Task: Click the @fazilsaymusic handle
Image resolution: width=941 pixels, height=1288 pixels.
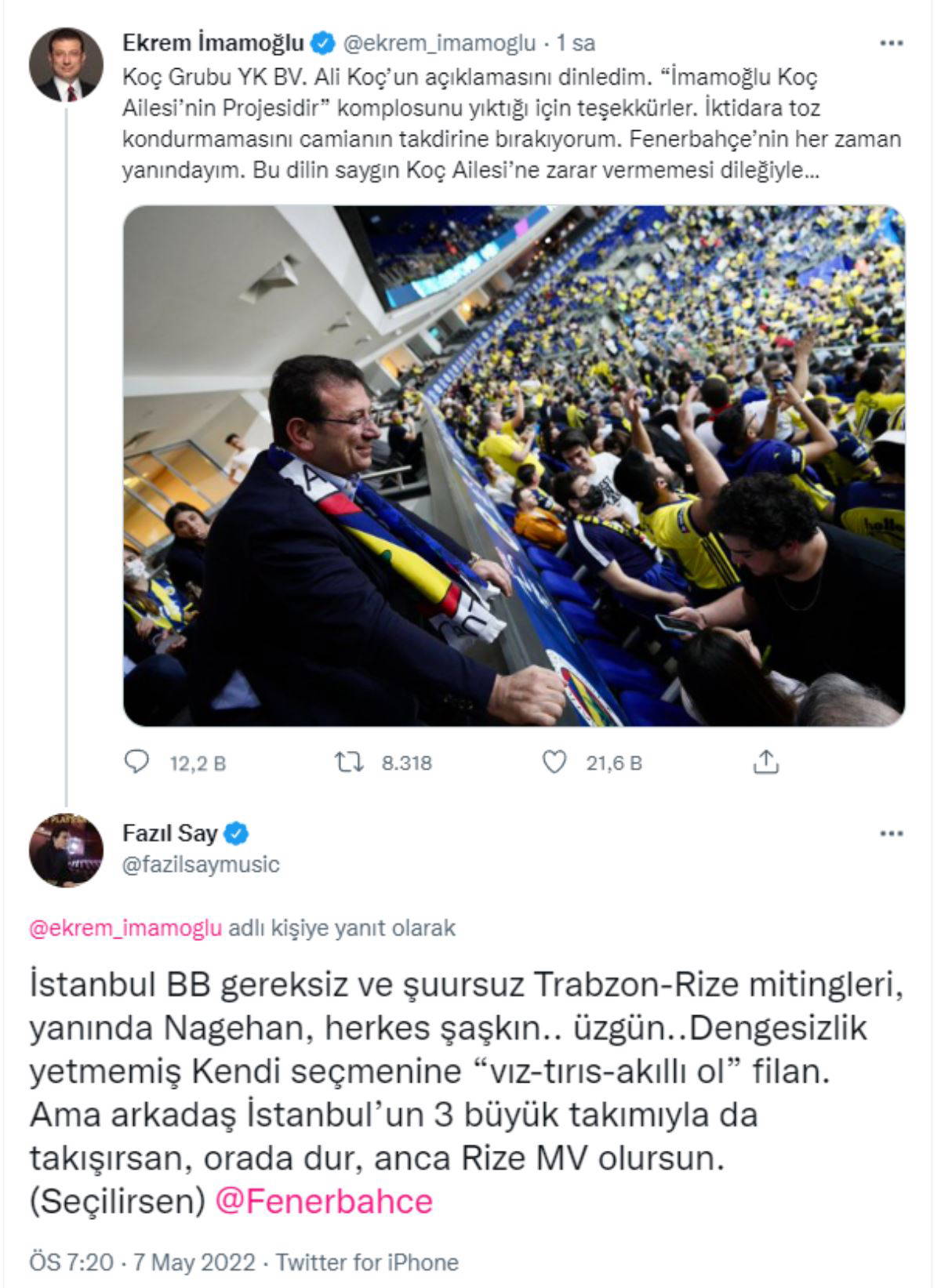Action: pyautogui.click(x=201, y=865)
